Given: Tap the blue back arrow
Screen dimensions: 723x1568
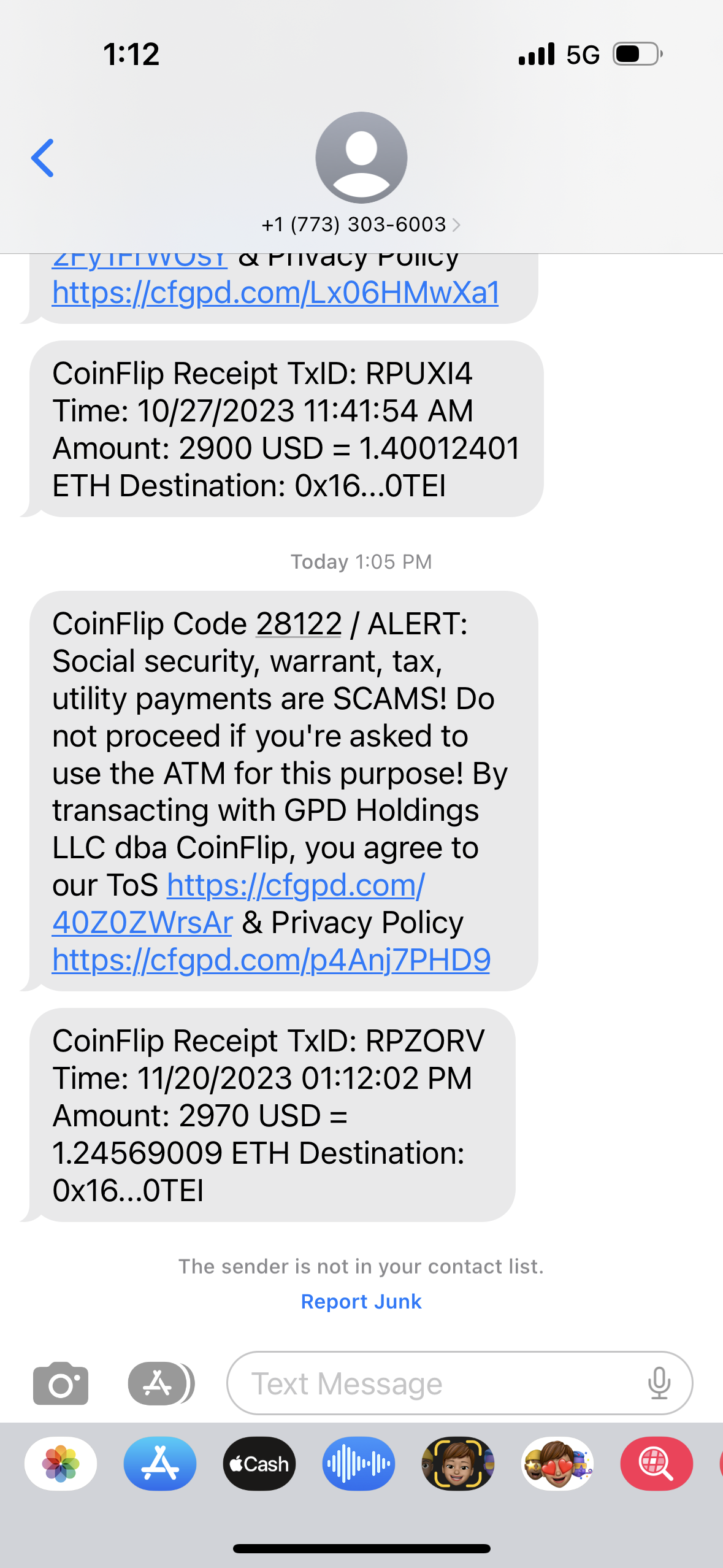Looking at the screenshot, I should click(x=43, y=158).
